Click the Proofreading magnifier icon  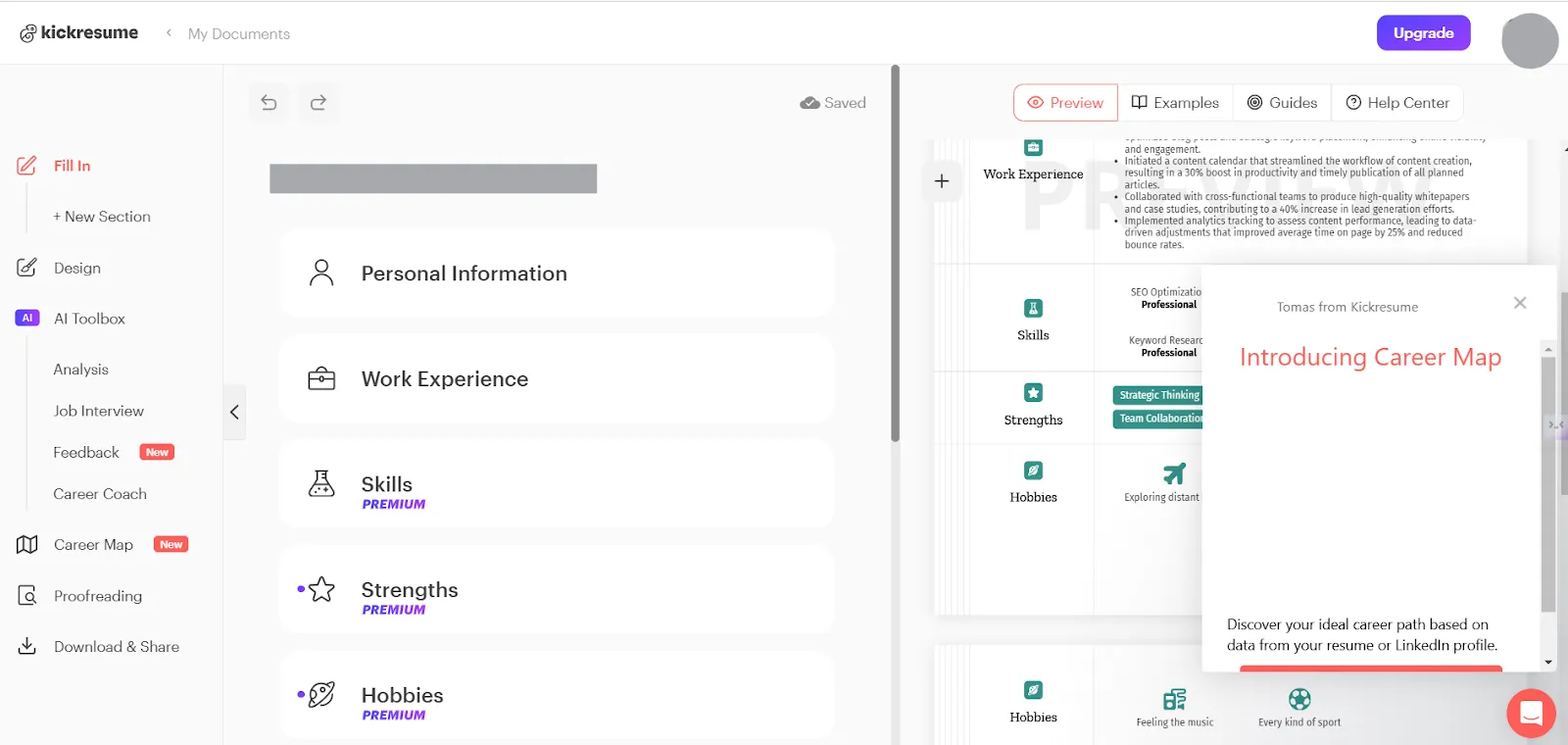tap(26, 596)
